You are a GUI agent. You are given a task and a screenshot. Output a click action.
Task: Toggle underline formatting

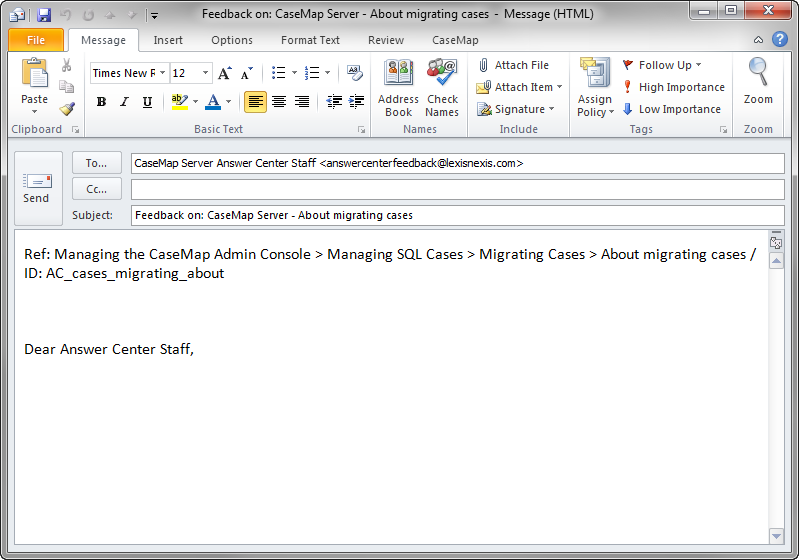(147, 102)
